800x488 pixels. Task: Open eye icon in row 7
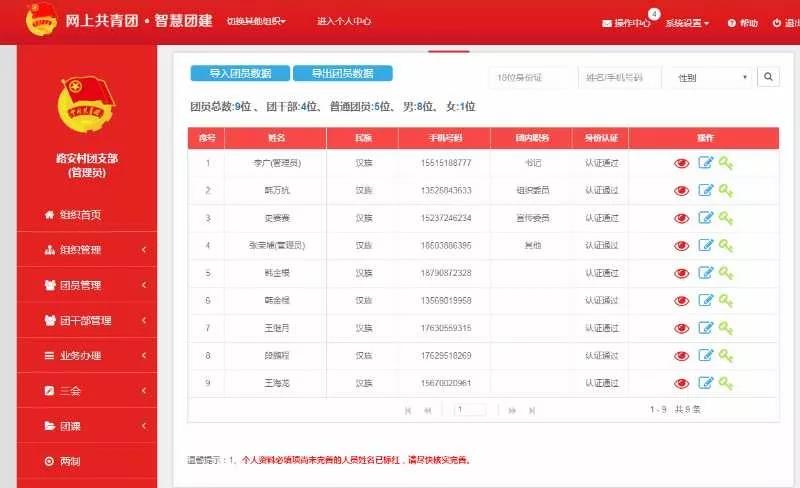[x=682, y=329]
